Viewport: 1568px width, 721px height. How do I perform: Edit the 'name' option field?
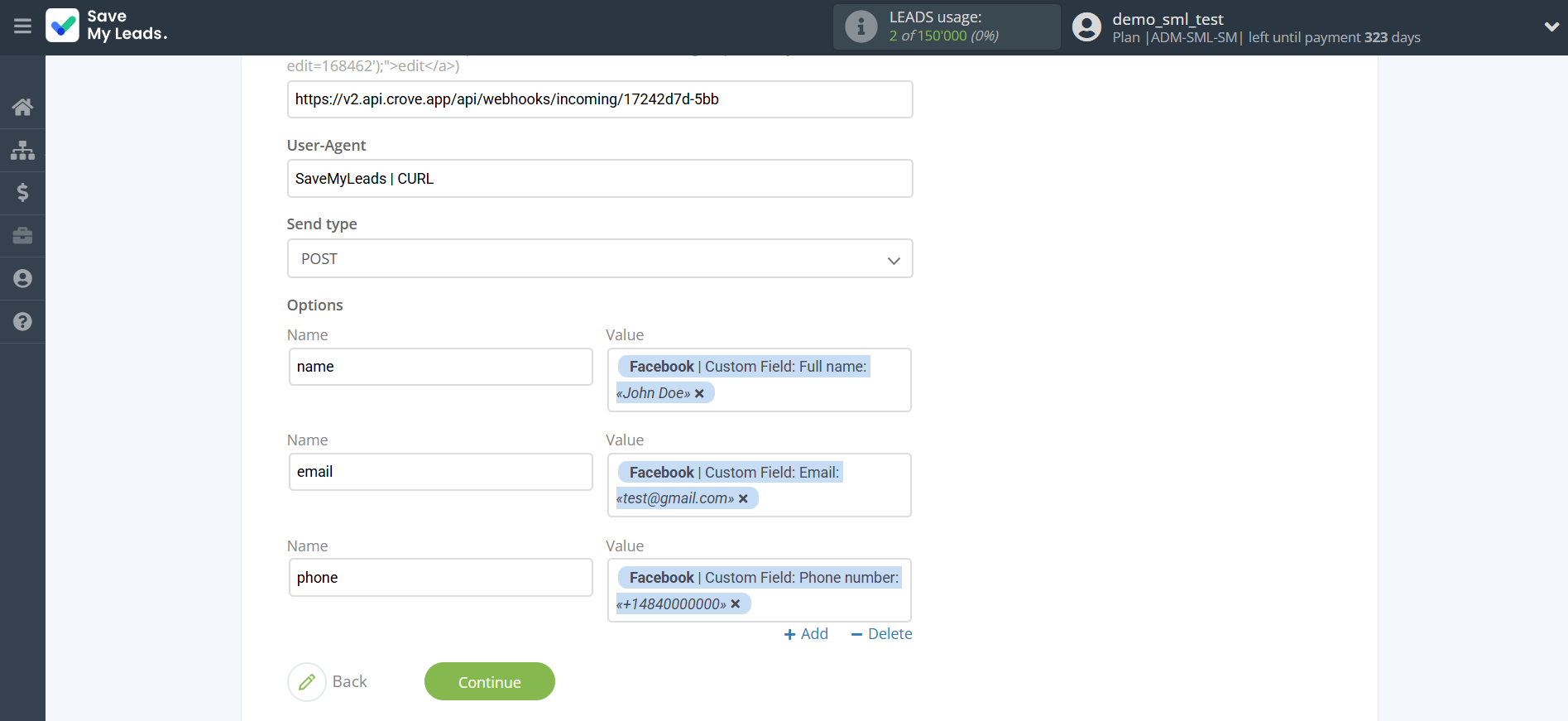coord(441,367)
